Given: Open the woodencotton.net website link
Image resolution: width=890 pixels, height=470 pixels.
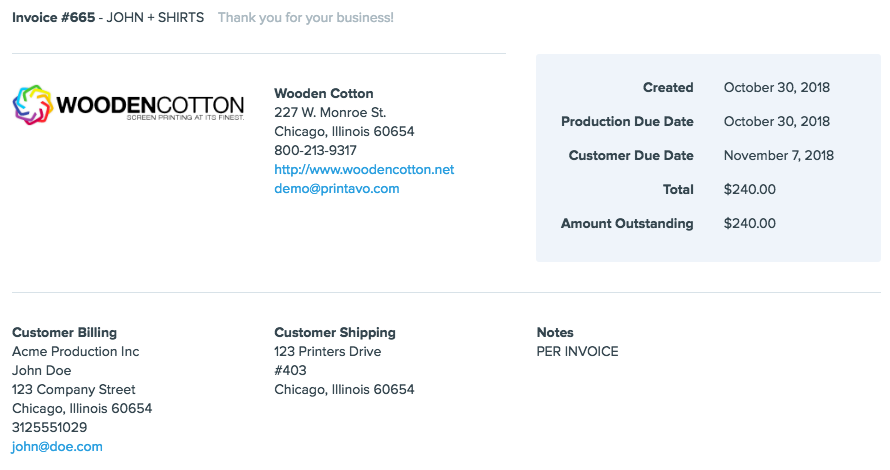Looking at the screenshot, I should click(x=364, y=169).
